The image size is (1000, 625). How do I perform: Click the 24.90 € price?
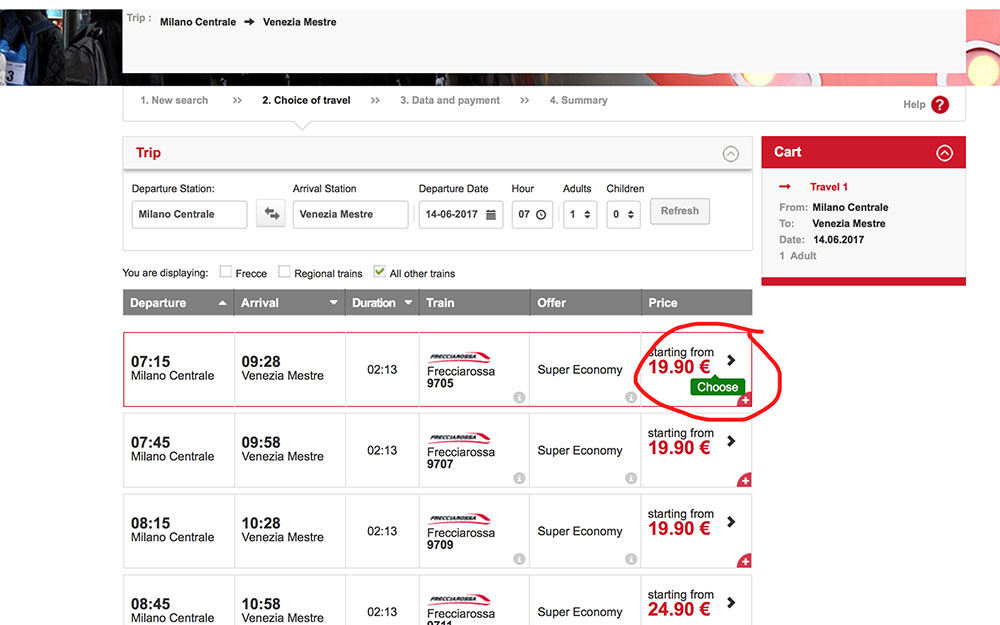pyautogui.click(x=679, y=610)
